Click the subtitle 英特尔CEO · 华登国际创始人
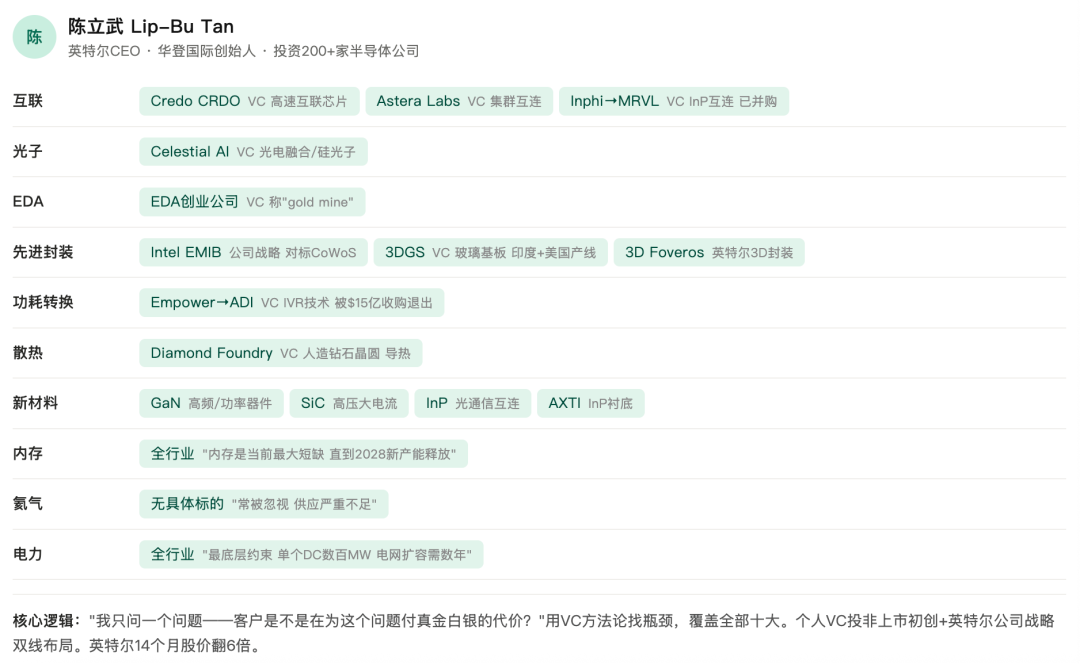This screenshot has height=664, width=1080. coord(162,51)
